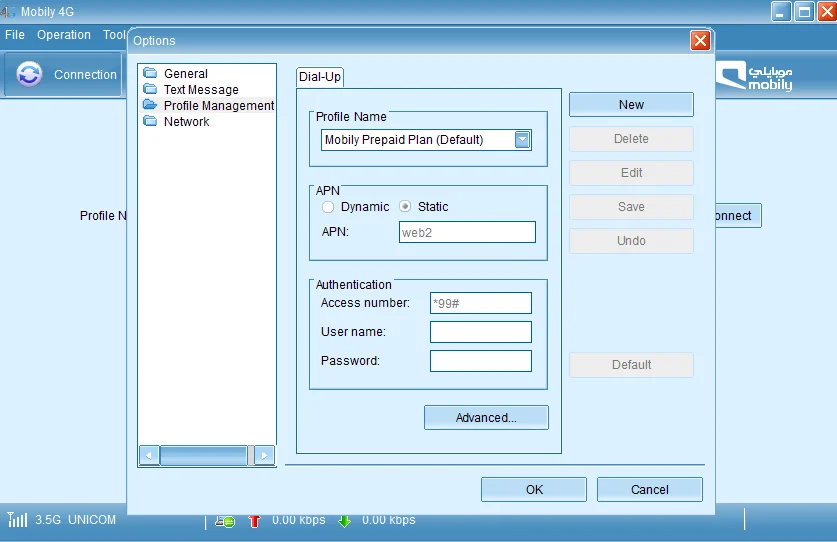Viewport: 837px width, 542px height.
Task: Click the Connection toolbar button label
Action: 85,75
